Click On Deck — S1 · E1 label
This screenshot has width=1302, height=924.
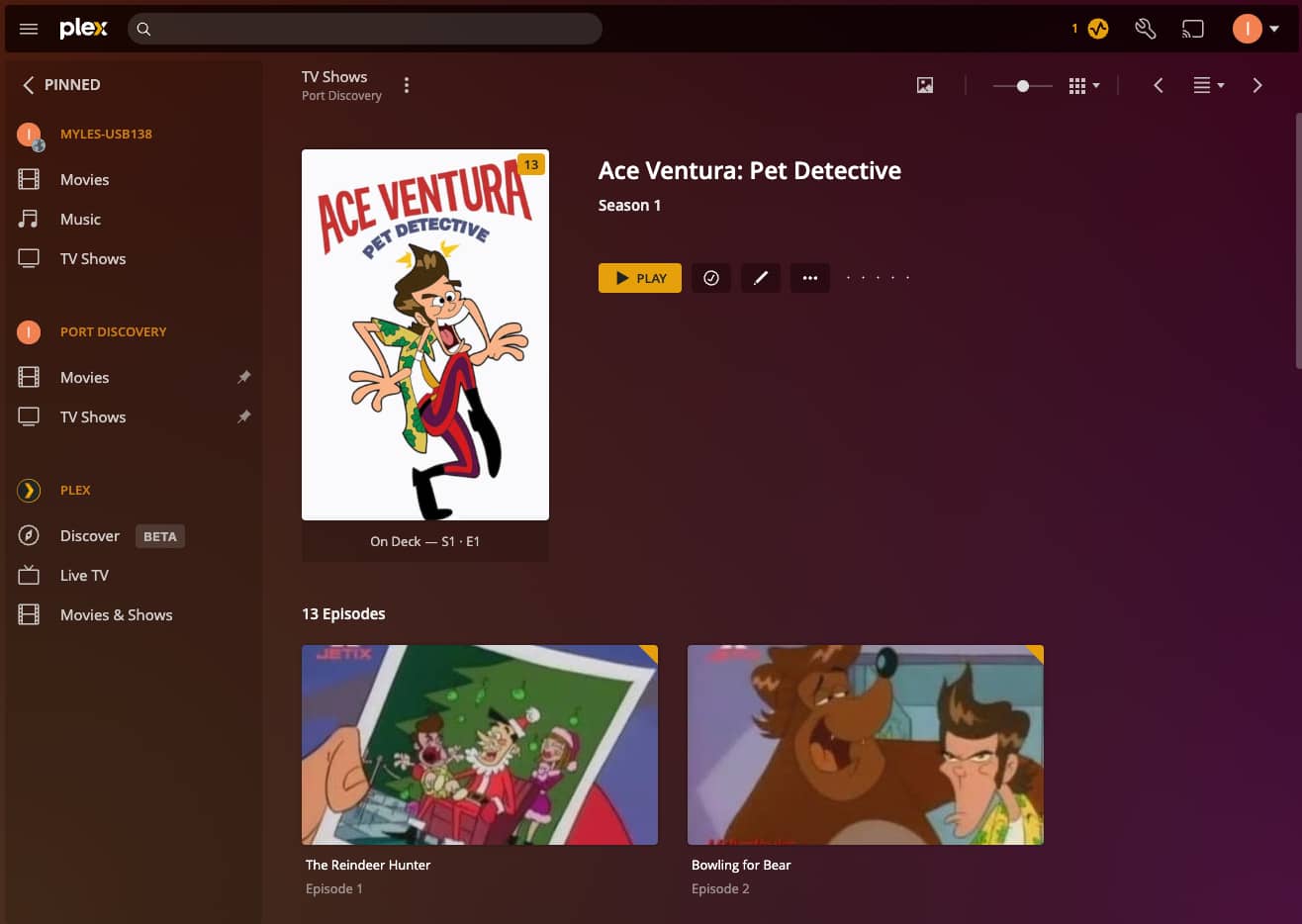click(425, 541)
